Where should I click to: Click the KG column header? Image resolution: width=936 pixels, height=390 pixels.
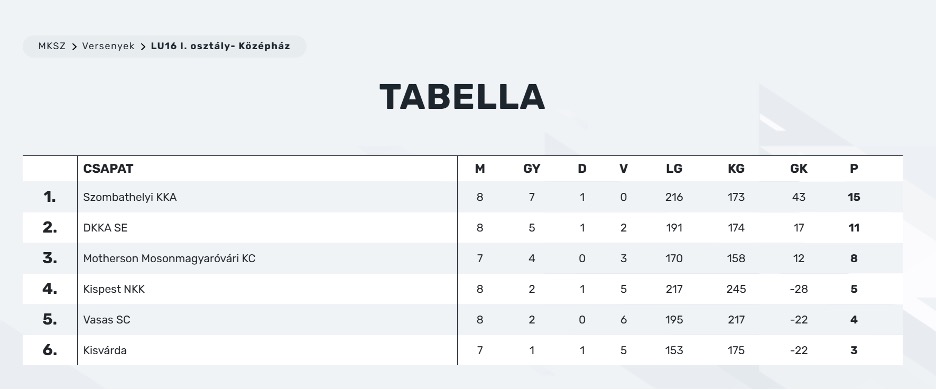(x=736, y=168)
